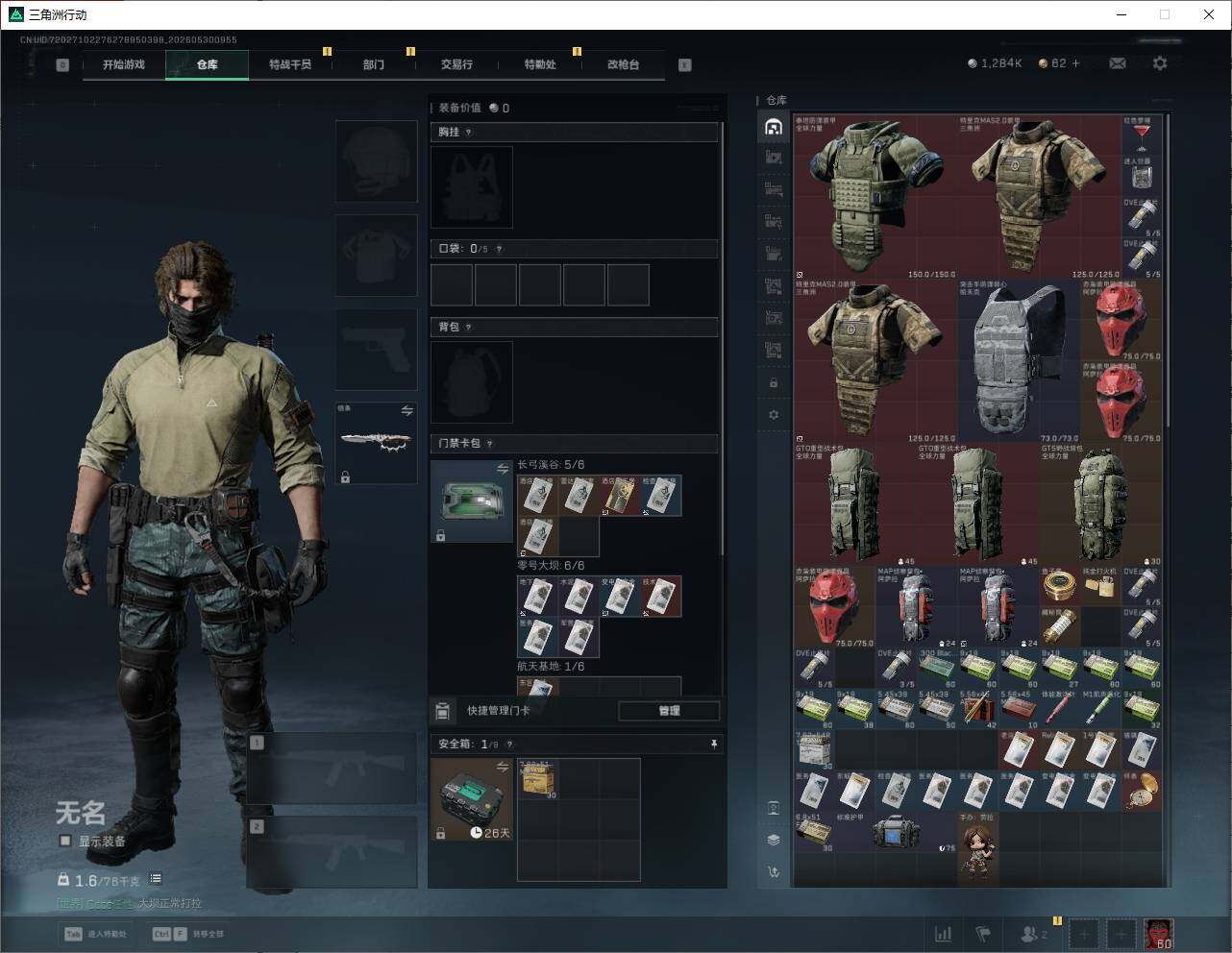Click the quick keycard management icon
This screenshot has width=1232, height=953.
[x=443, y=711]
